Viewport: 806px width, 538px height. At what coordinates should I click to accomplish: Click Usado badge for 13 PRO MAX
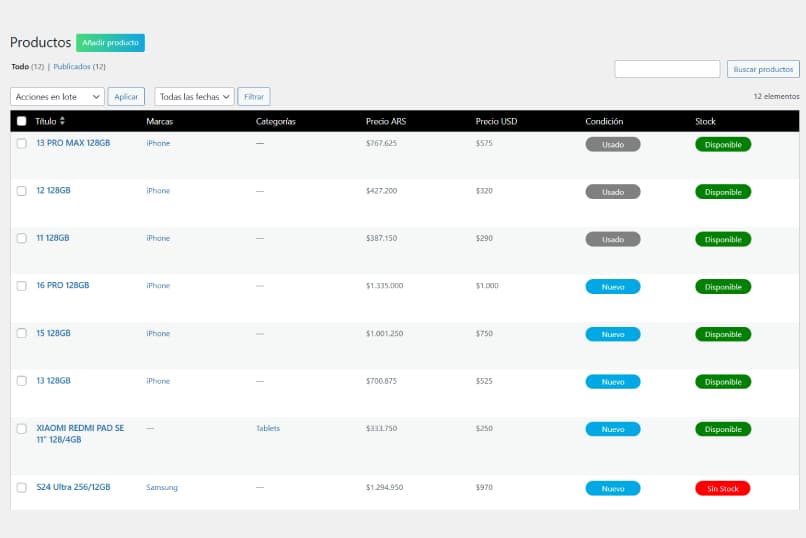pos(613,144)
